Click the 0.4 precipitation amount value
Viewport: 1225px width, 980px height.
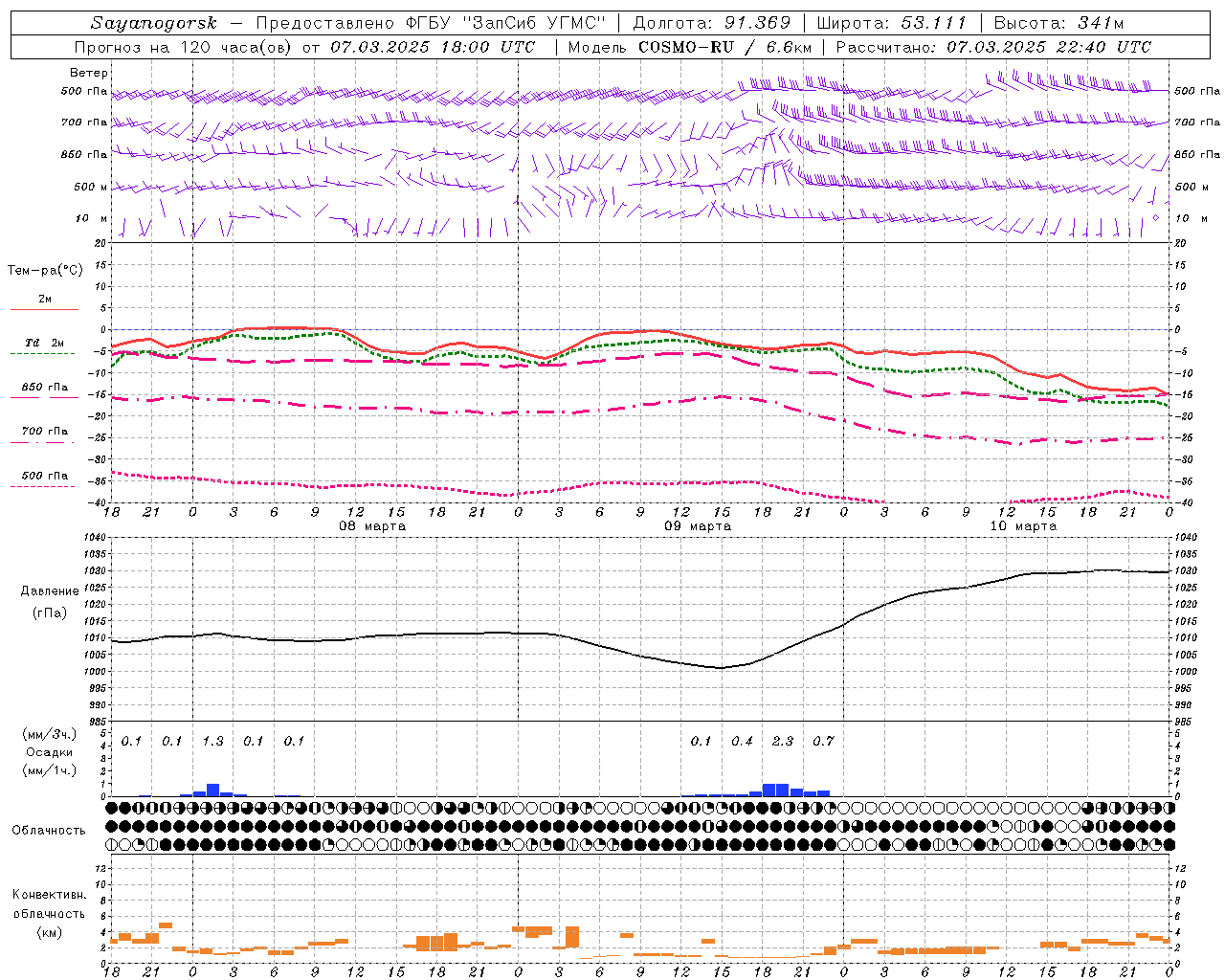click(742, 741)
